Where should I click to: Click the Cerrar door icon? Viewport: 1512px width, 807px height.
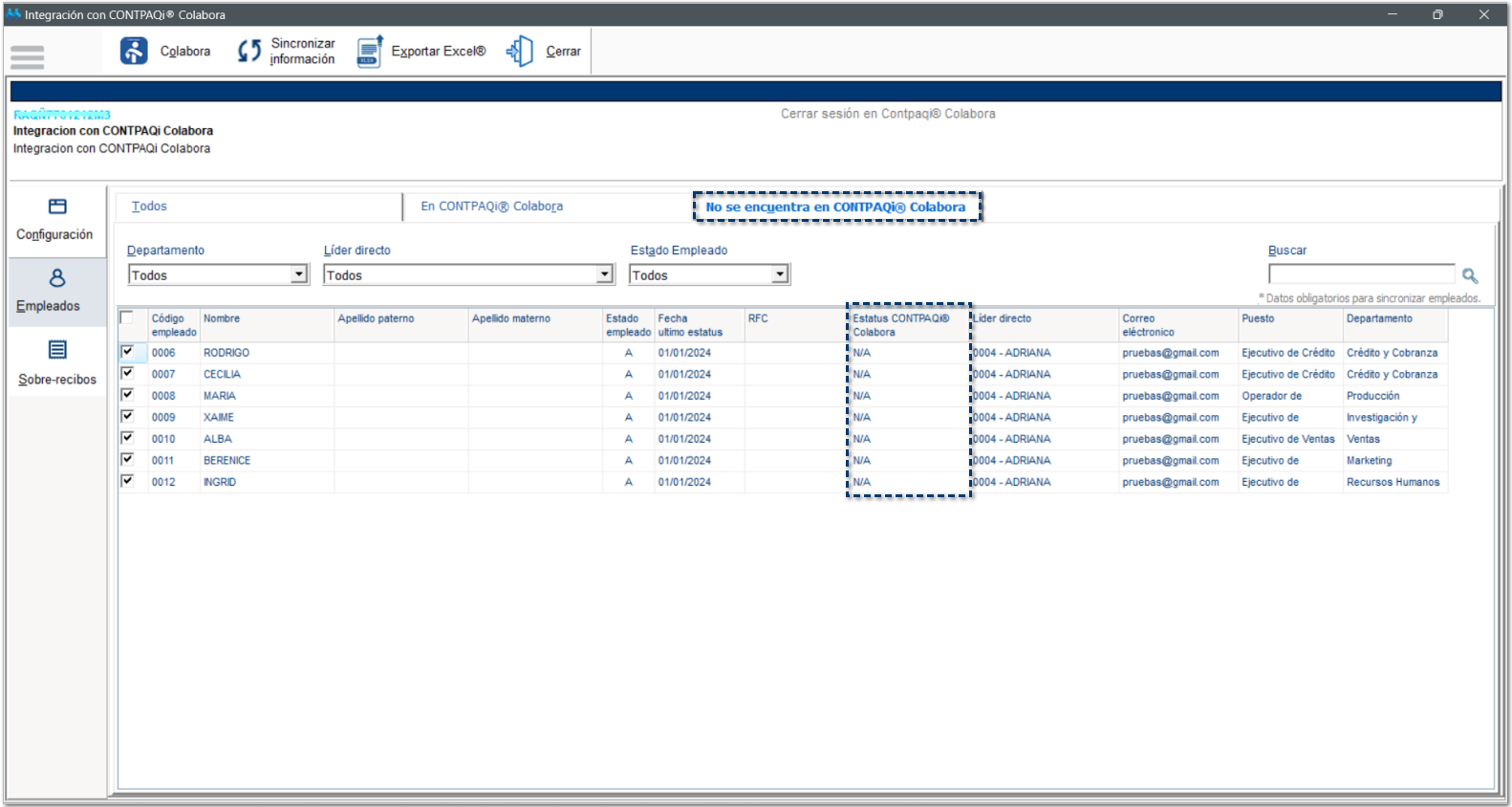pos(520,51)
